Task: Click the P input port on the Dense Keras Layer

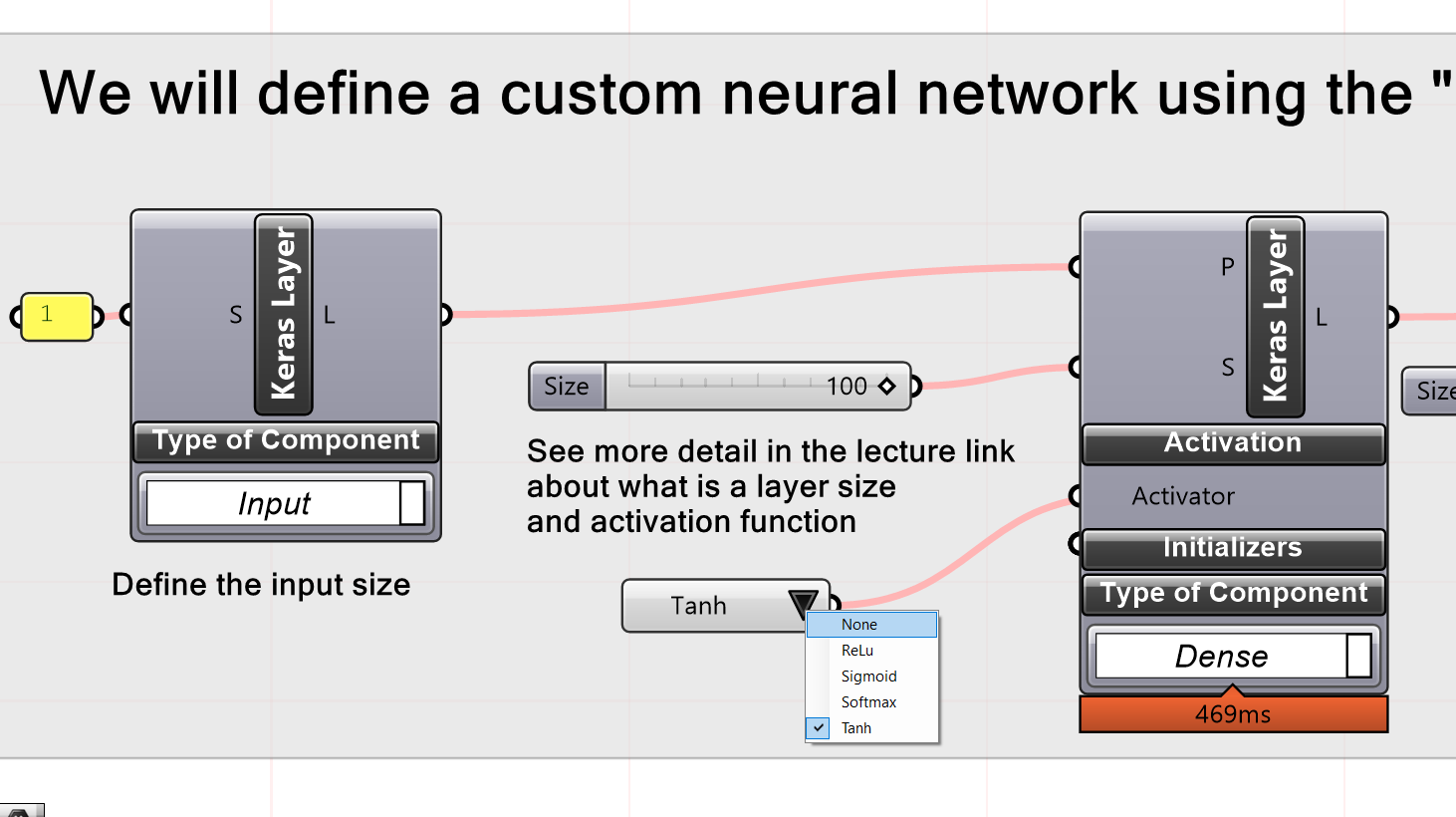Action: coord(1074,266)
